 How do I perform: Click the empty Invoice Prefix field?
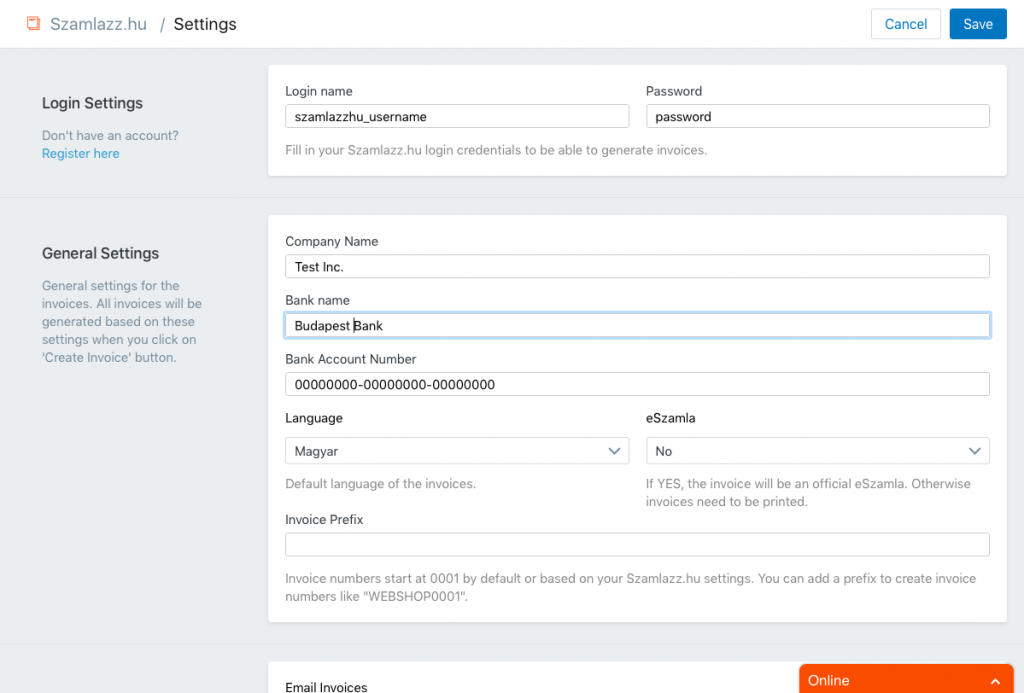[637, 544]
